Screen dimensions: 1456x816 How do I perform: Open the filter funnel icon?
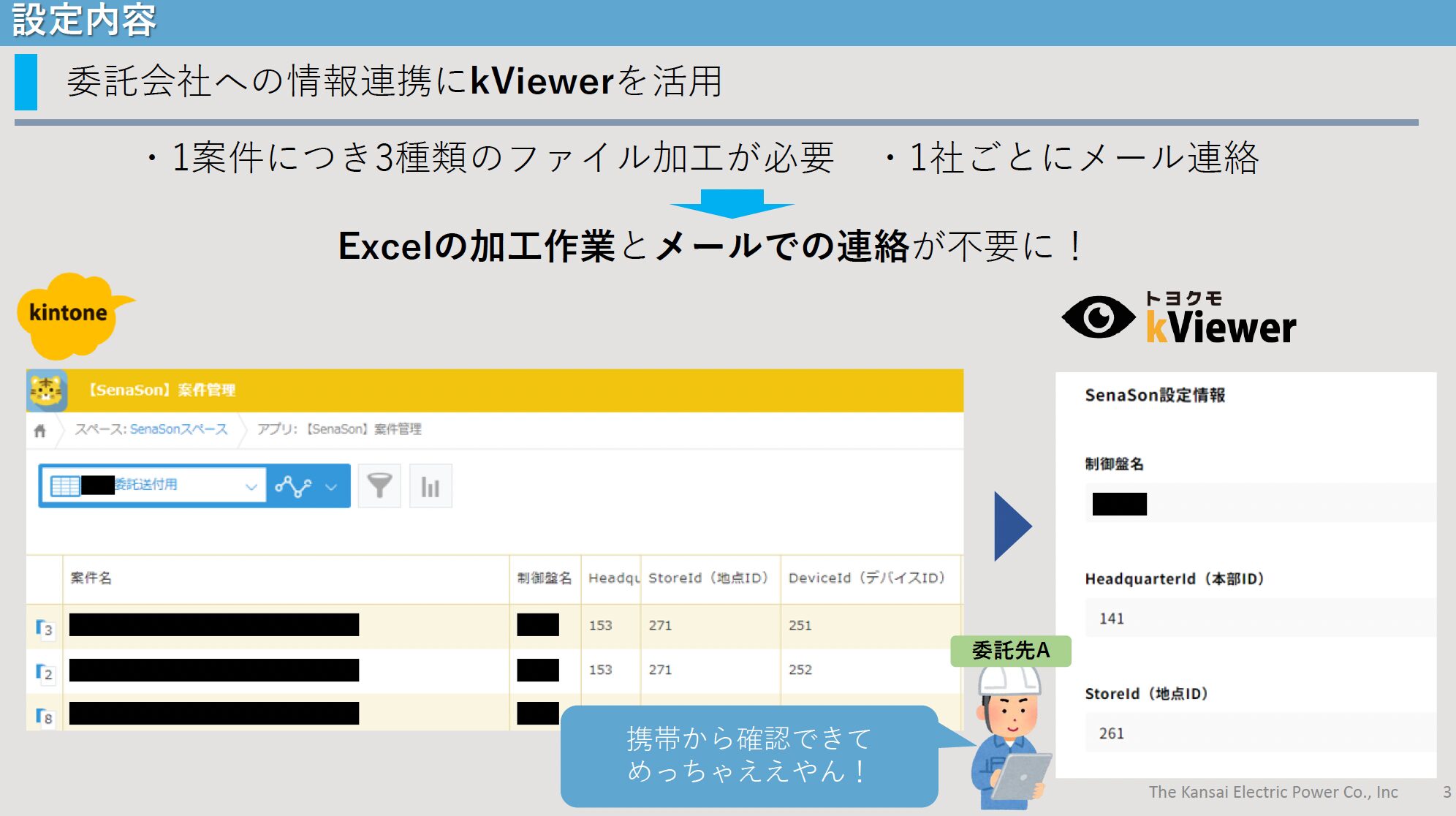[x=379, y=486]
